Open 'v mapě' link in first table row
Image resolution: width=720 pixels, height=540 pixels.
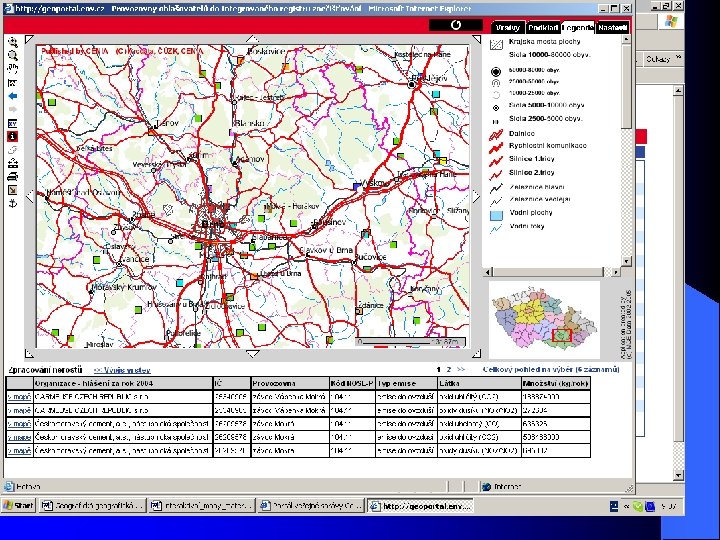point(19,397)
